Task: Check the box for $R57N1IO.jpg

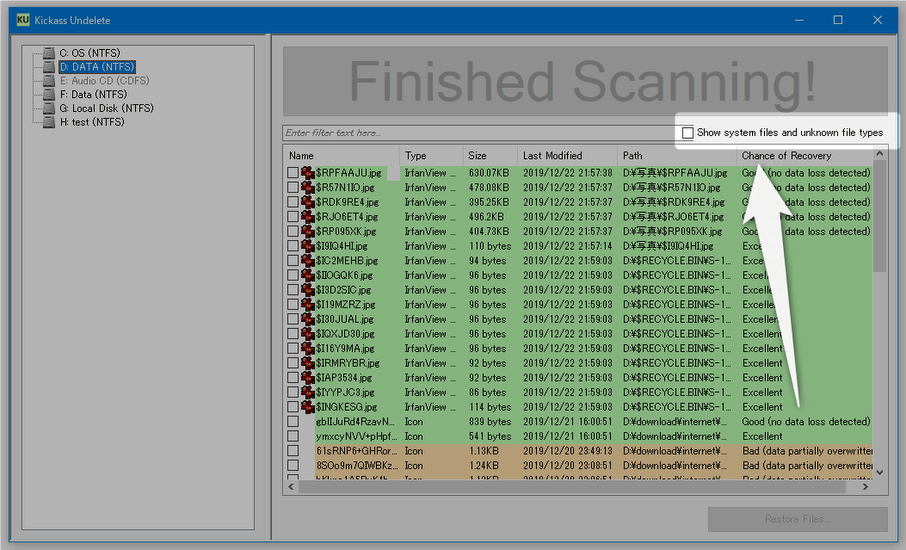Action: (x=293, y=187)
